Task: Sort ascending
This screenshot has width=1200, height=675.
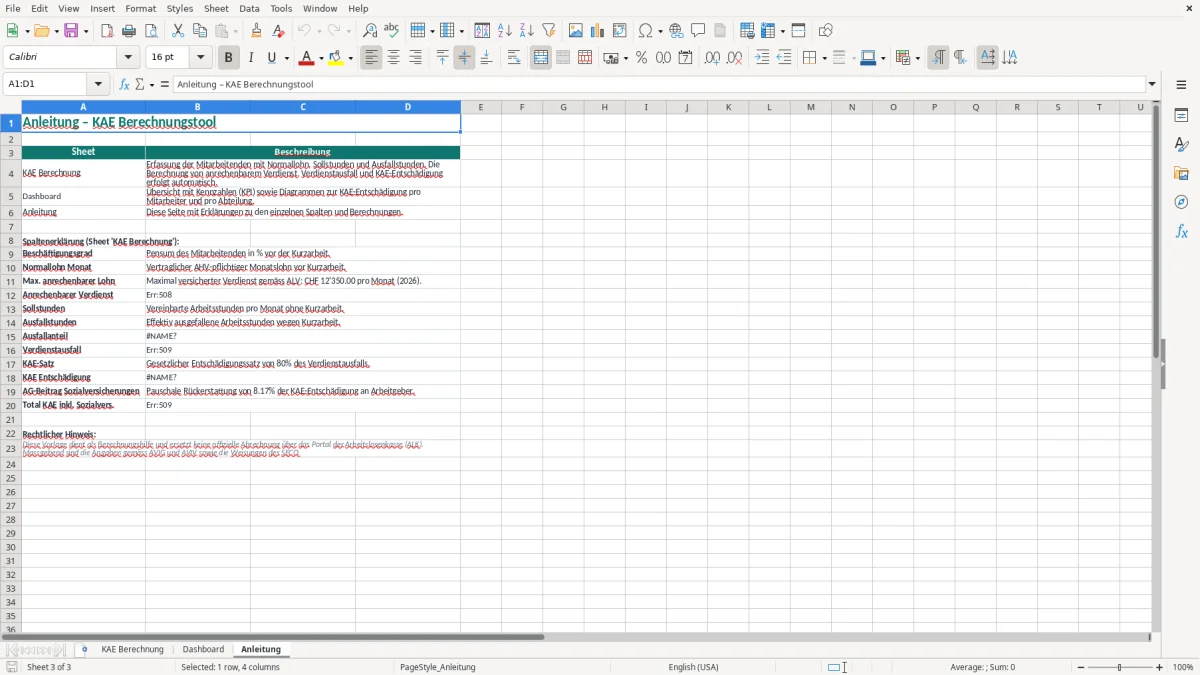Action: (x=505, y=31)
